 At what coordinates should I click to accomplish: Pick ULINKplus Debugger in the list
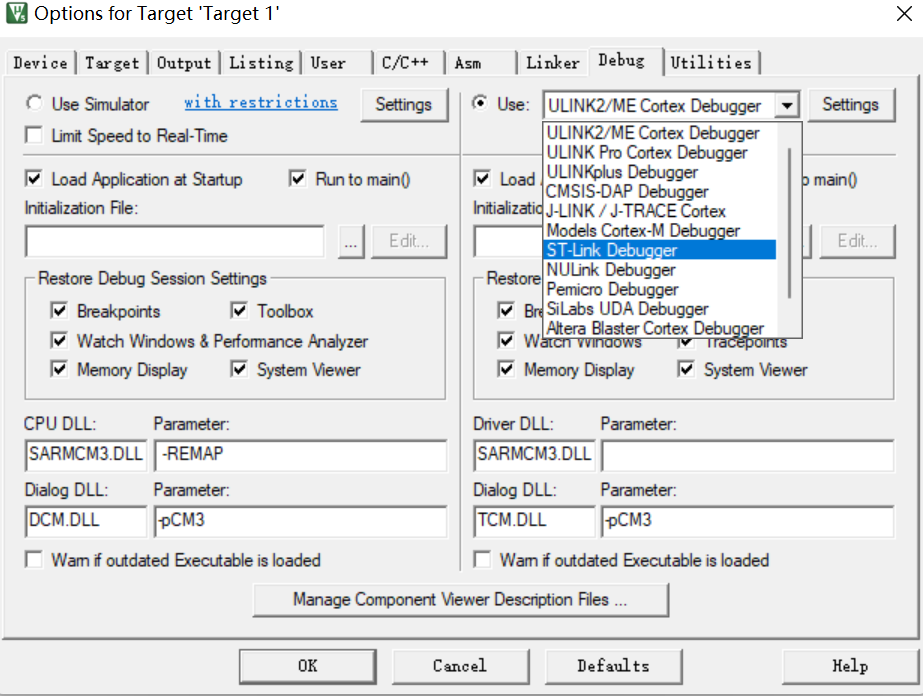point(659,172)
